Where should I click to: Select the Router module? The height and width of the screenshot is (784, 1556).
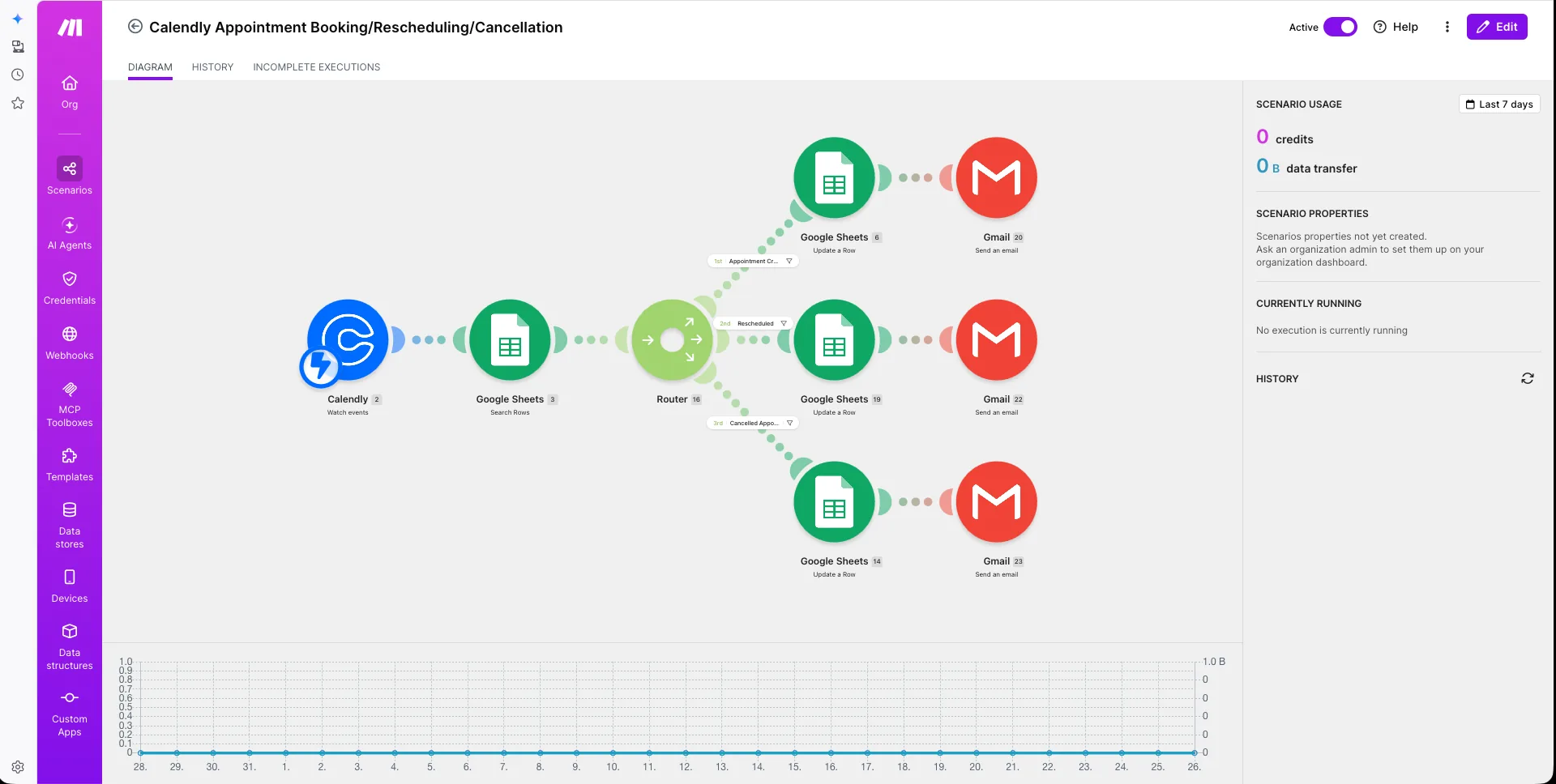[x=672, y=340]
